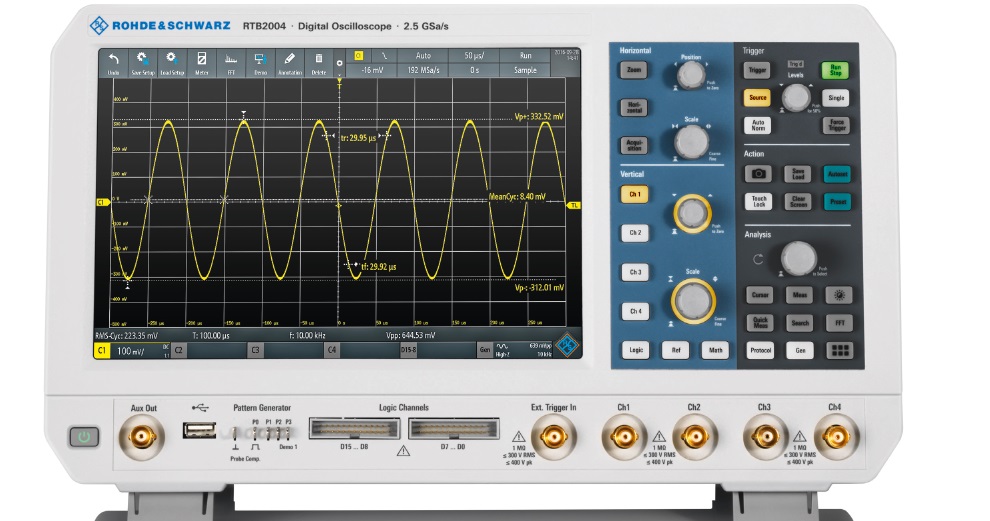Push the Logic button
This screenshot has height=521, width=990.
pyautogui.click(x=636, y=350)
